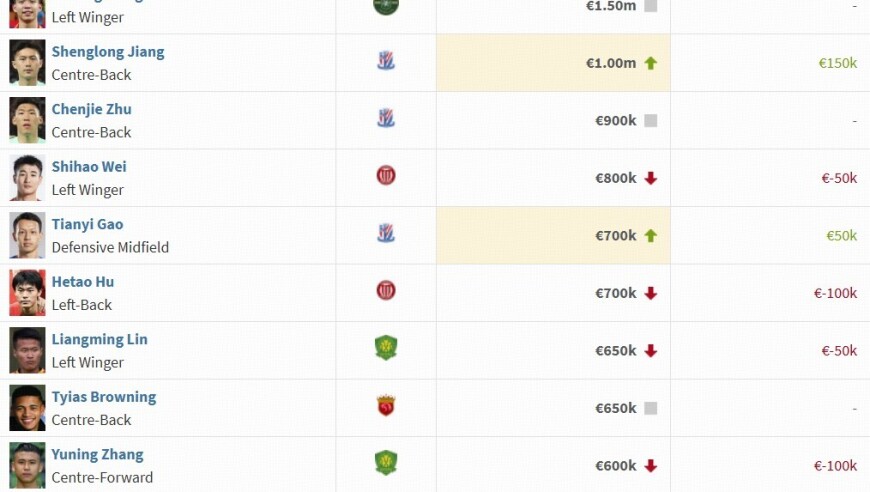
Task: Click red club crest beside Shihao Wei
Action: coord(386,176)
